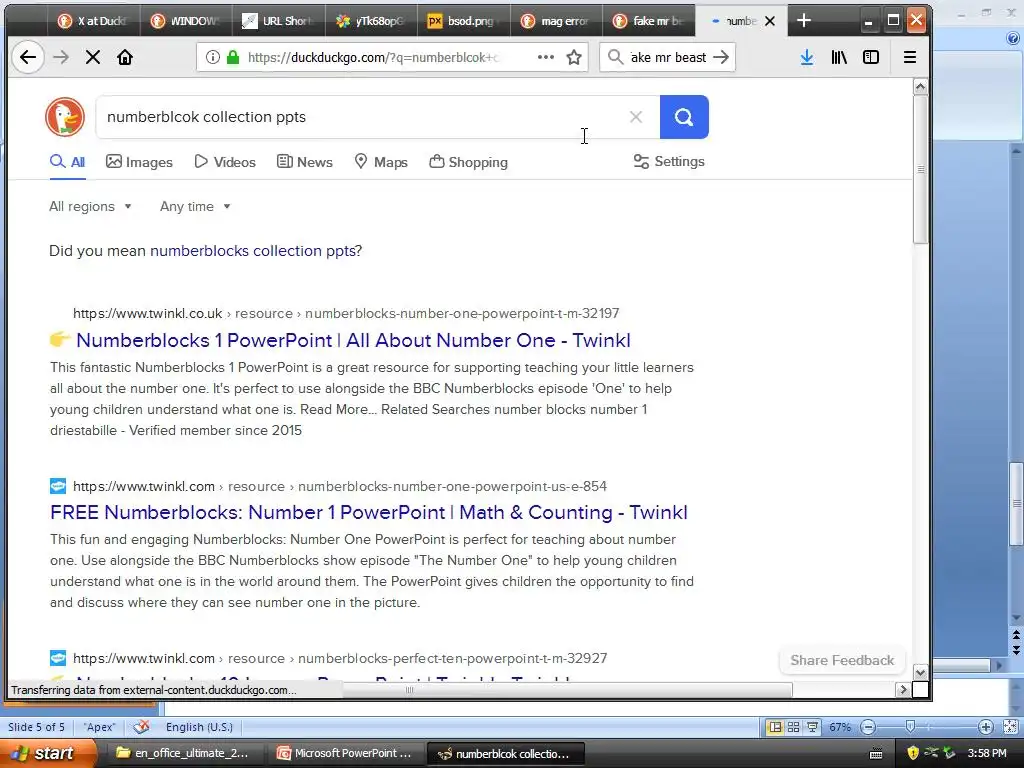1024x768 pixels.
Task: Open DuckDuckGo Settings menu
Action: 669,161
